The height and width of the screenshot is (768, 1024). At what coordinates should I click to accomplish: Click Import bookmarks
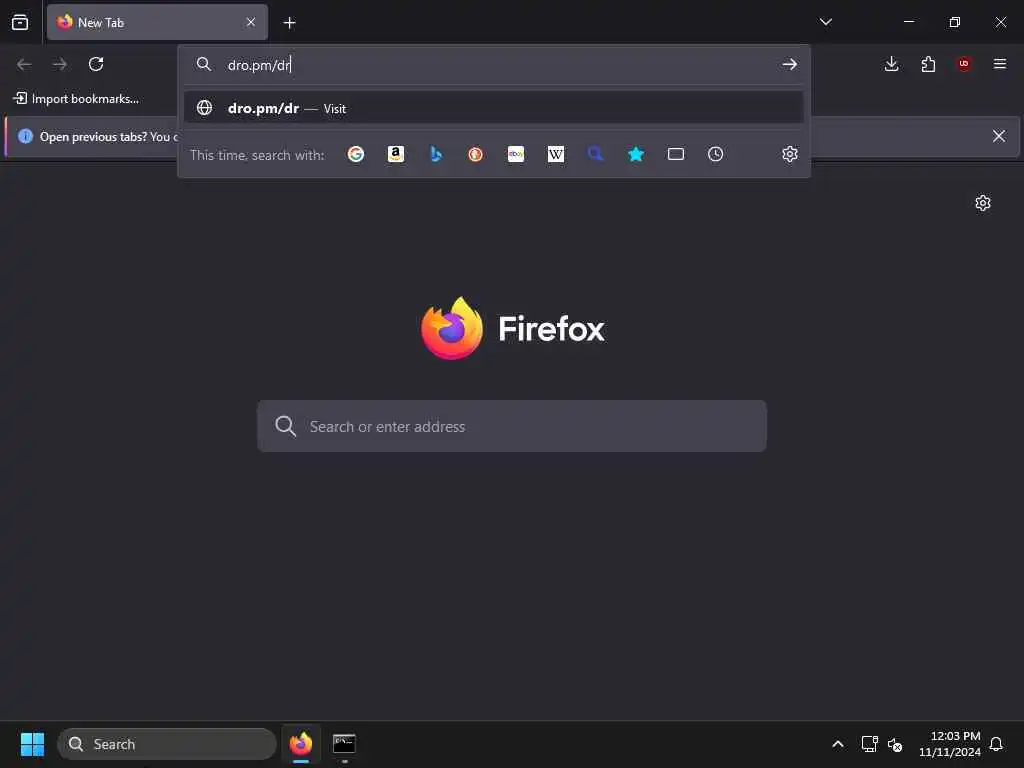[76, 99]
